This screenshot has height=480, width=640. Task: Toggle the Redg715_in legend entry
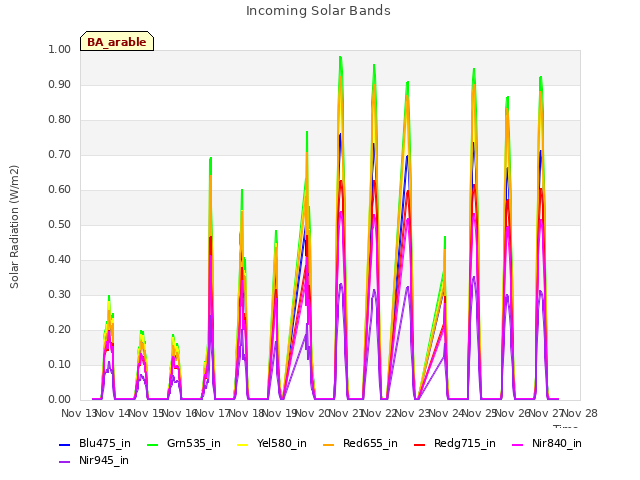click(x=455, y=444)
